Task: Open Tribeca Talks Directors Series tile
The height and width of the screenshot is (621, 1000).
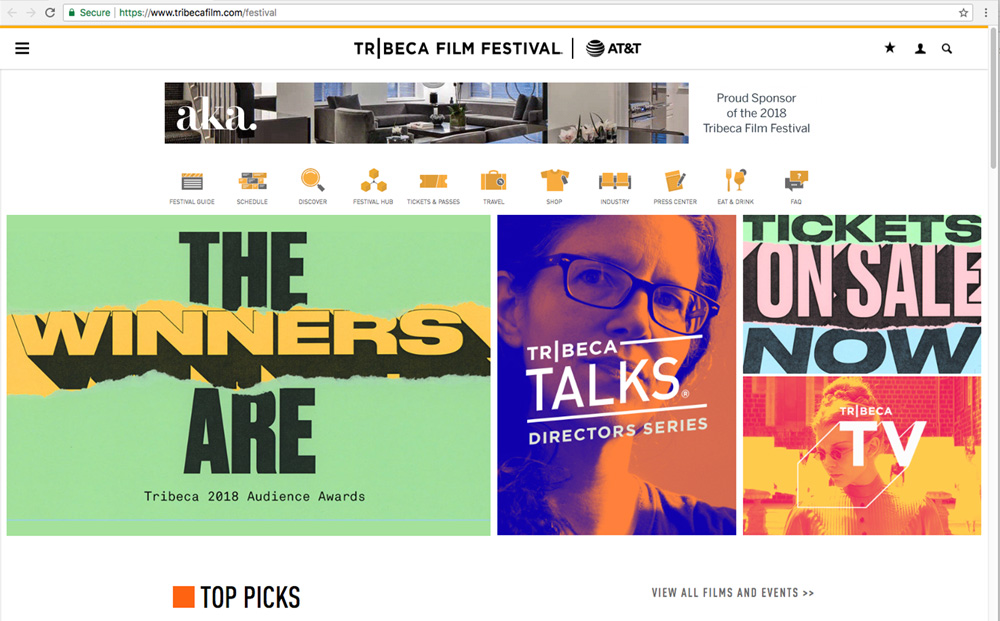Action: (617, 375)
